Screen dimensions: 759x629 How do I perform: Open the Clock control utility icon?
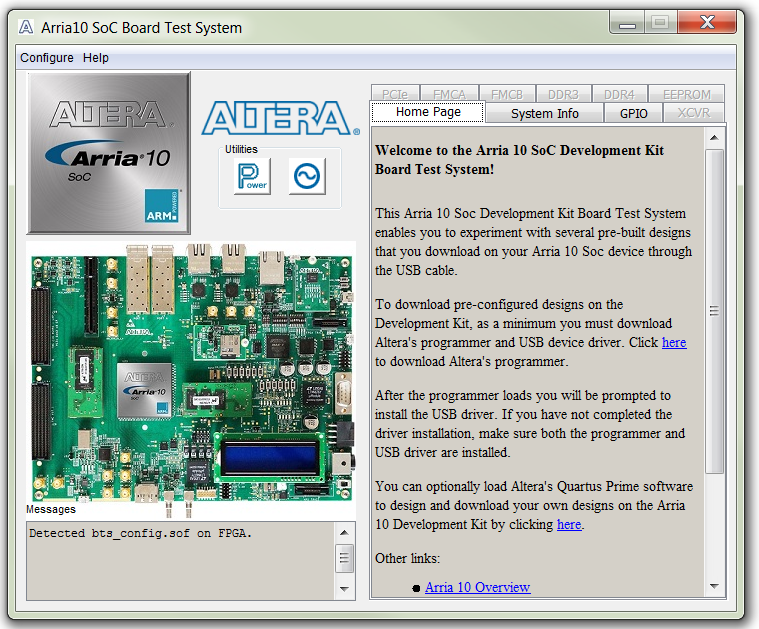tap(307, 176)
